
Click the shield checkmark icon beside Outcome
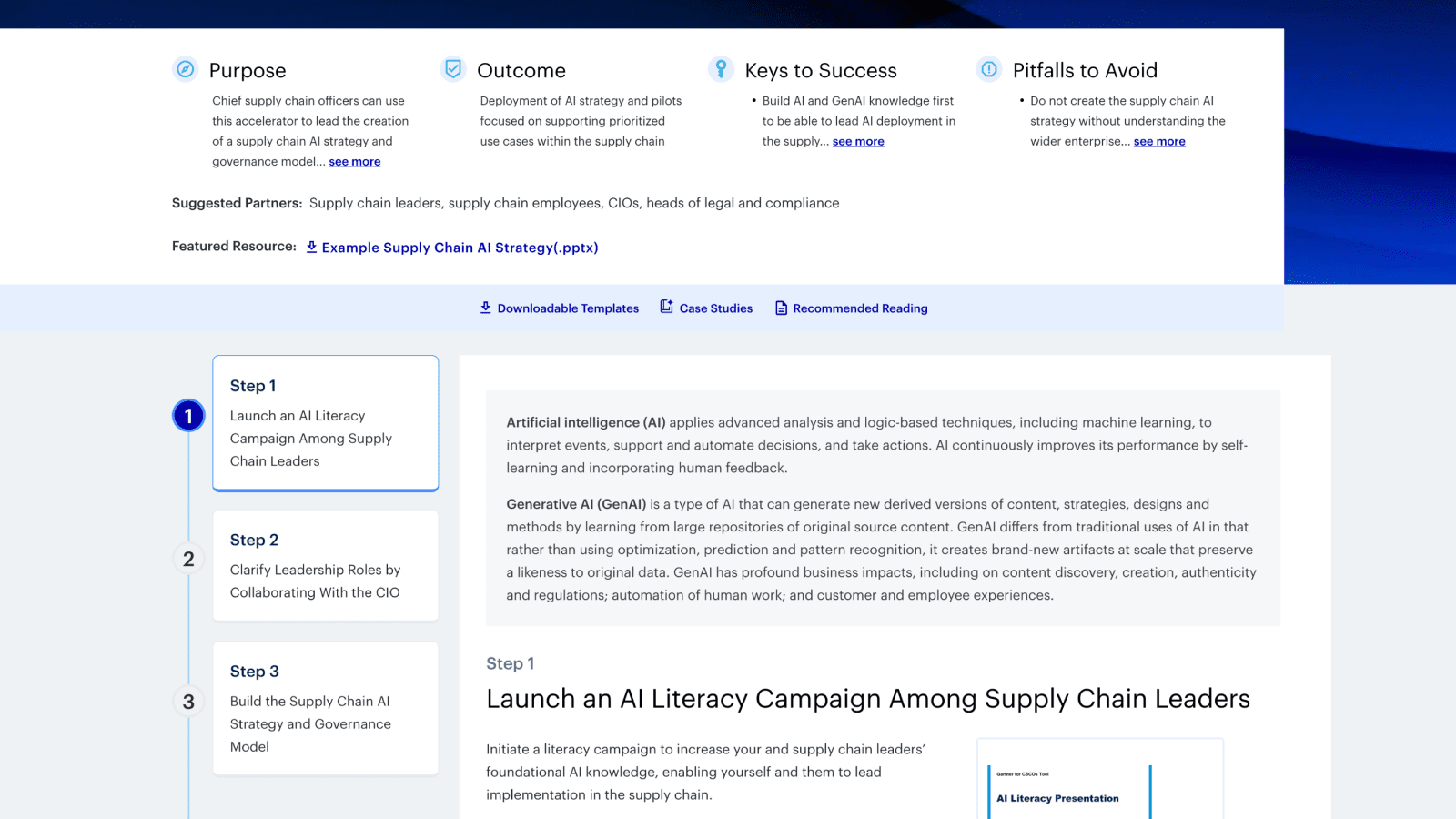[x=452, y=68]
